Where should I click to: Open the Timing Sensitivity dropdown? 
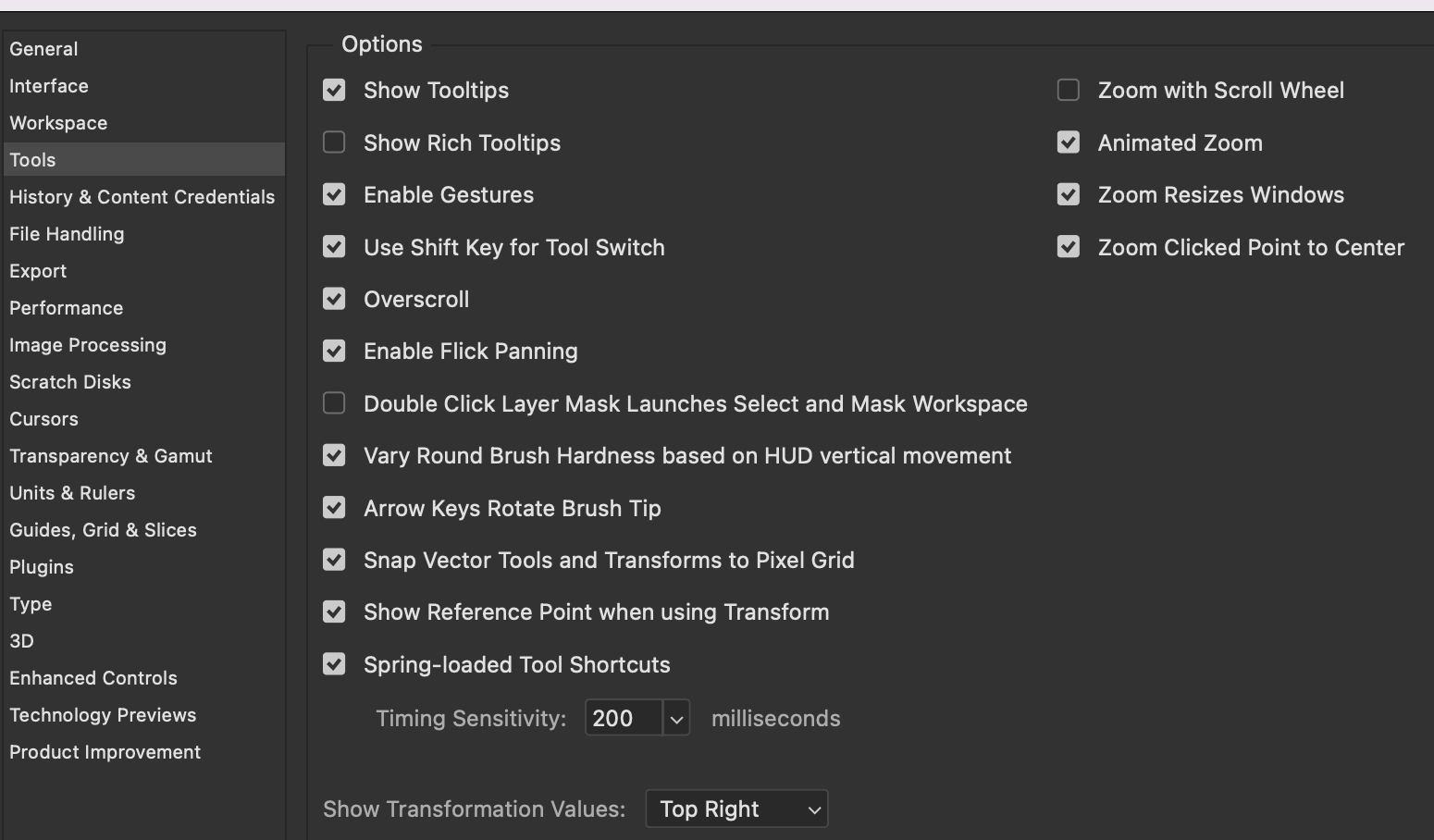click(x=677, y=717)
